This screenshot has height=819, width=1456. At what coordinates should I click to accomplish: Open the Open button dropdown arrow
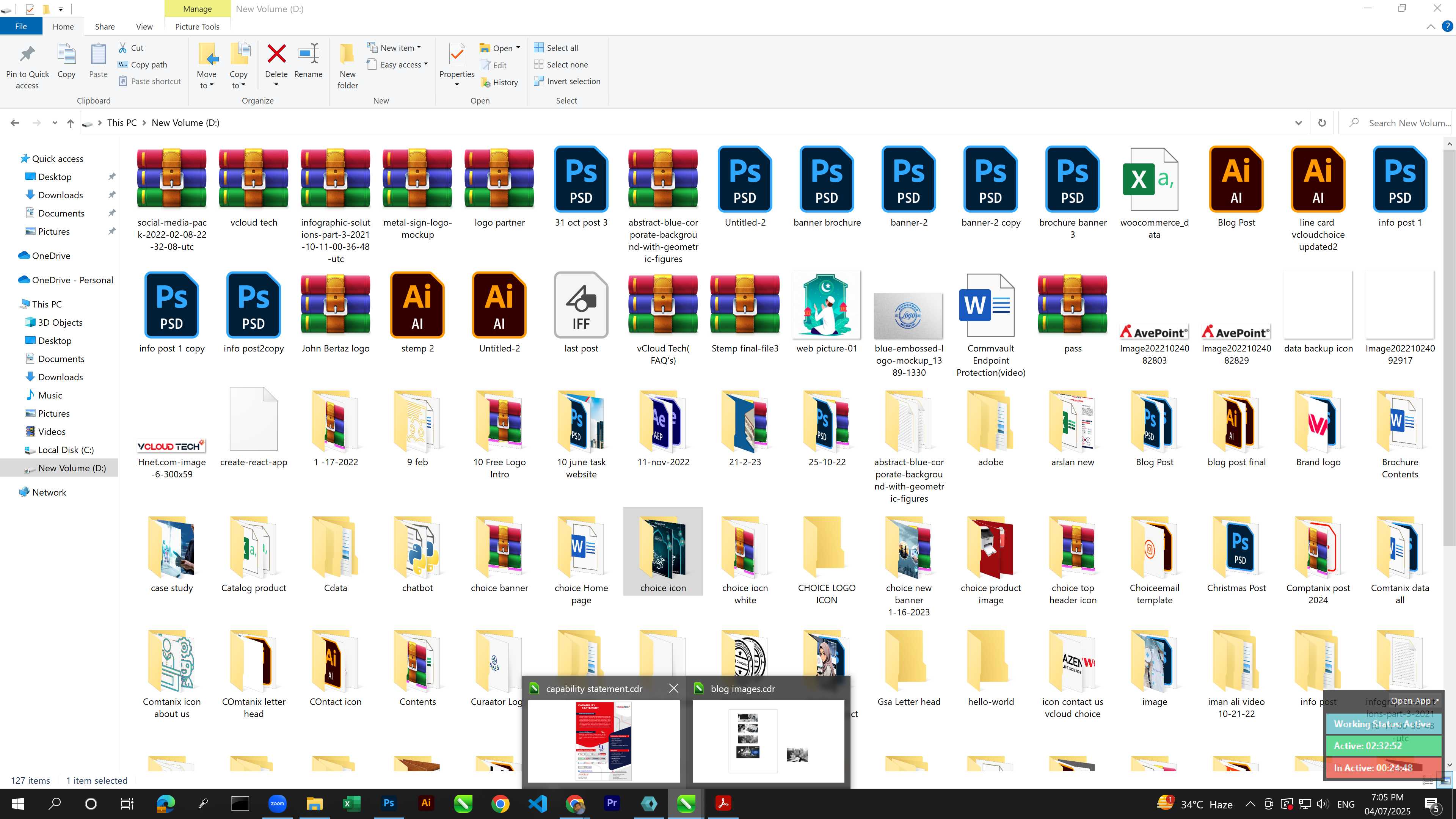coord(518,48)
